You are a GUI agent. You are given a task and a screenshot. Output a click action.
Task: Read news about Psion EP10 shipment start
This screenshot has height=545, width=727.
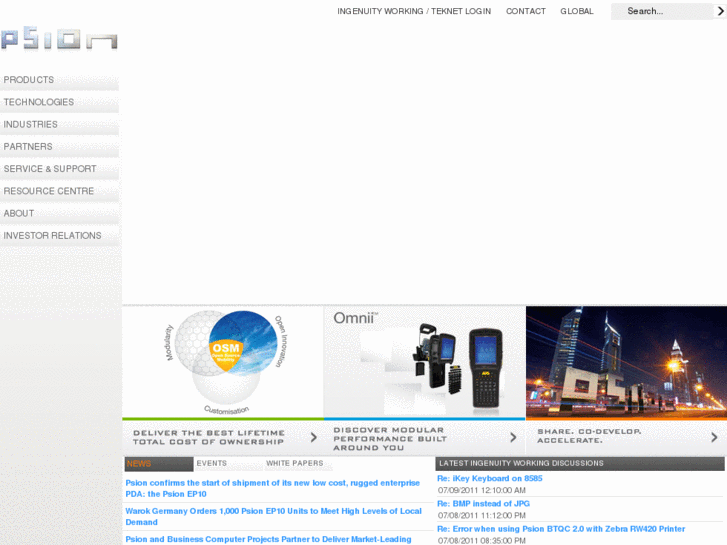point(273,488)
